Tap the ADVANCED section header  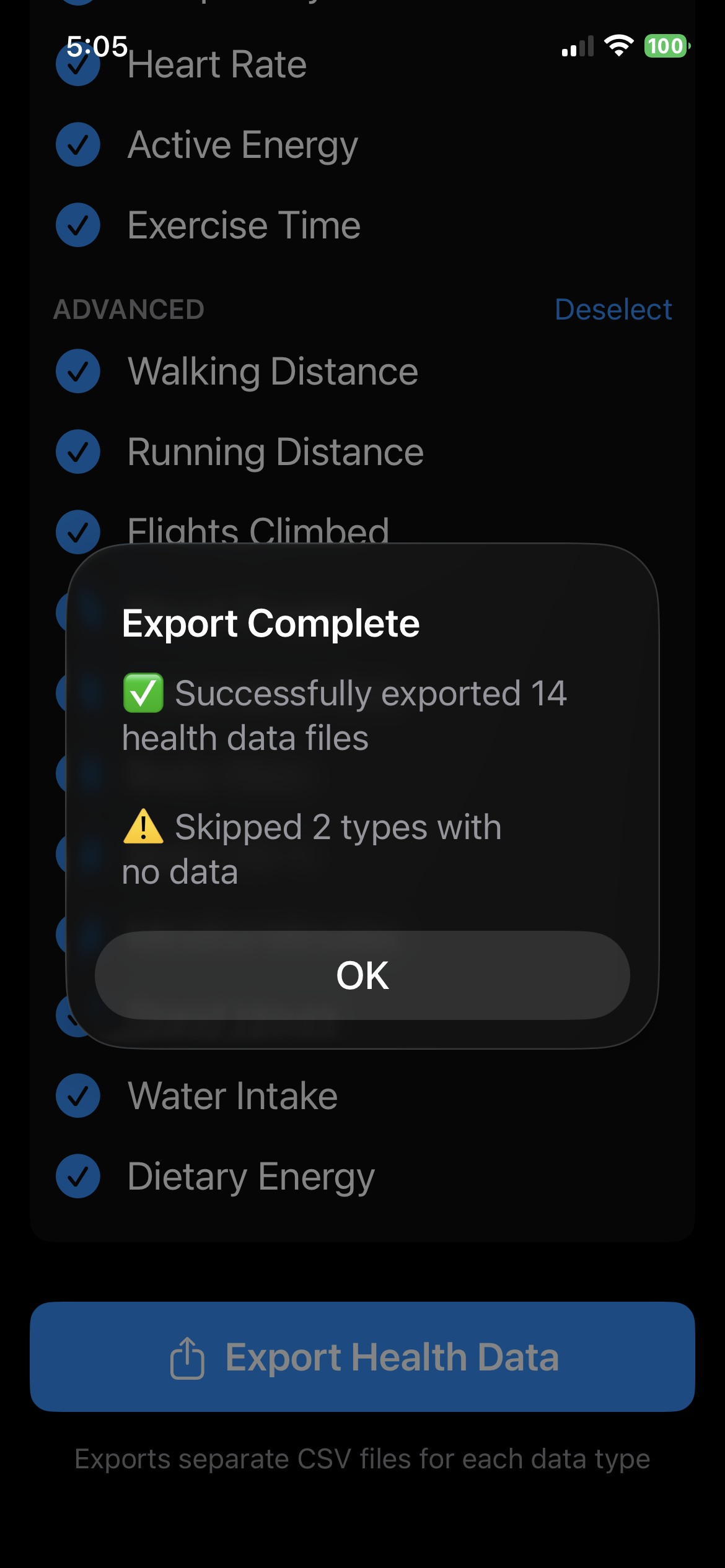point(129,310)
